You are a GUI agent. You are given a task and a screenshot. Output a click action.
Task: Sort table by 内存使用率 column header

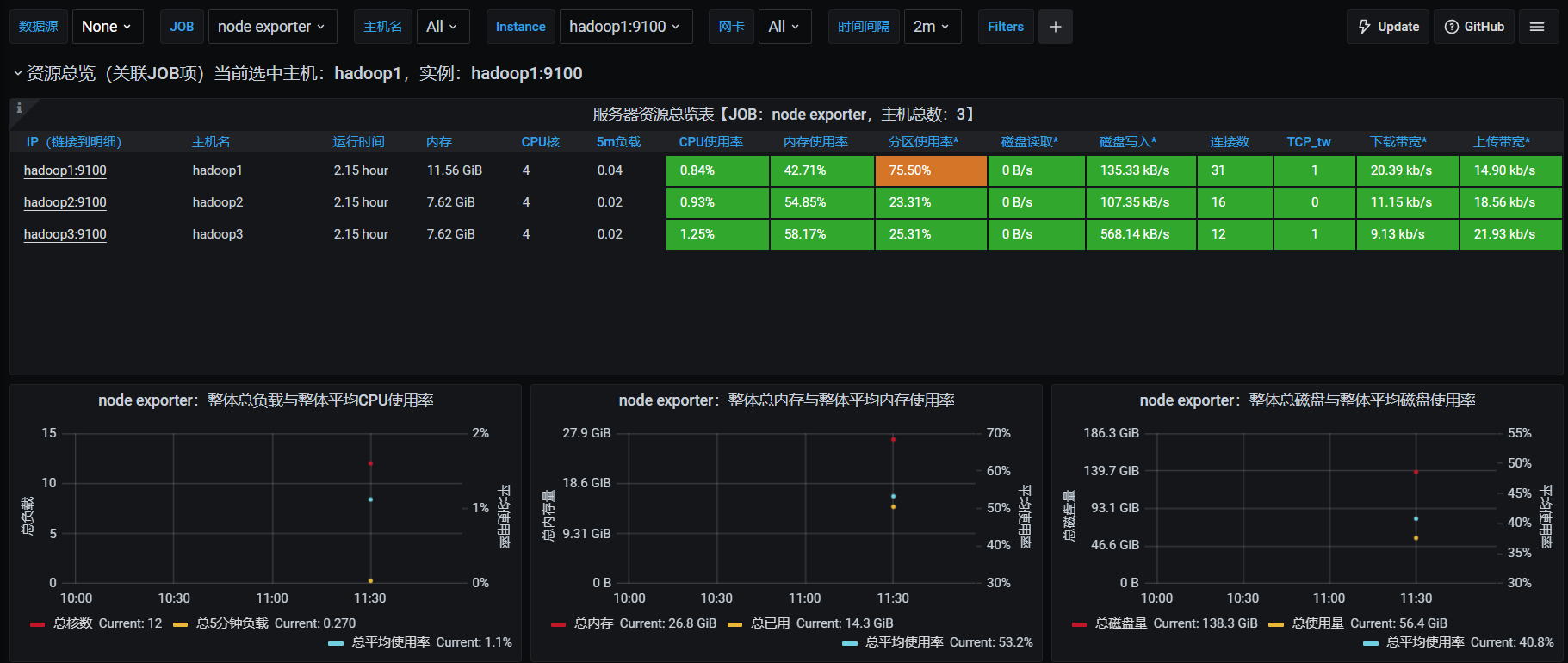pyautogui.click(x=815, y=142)
